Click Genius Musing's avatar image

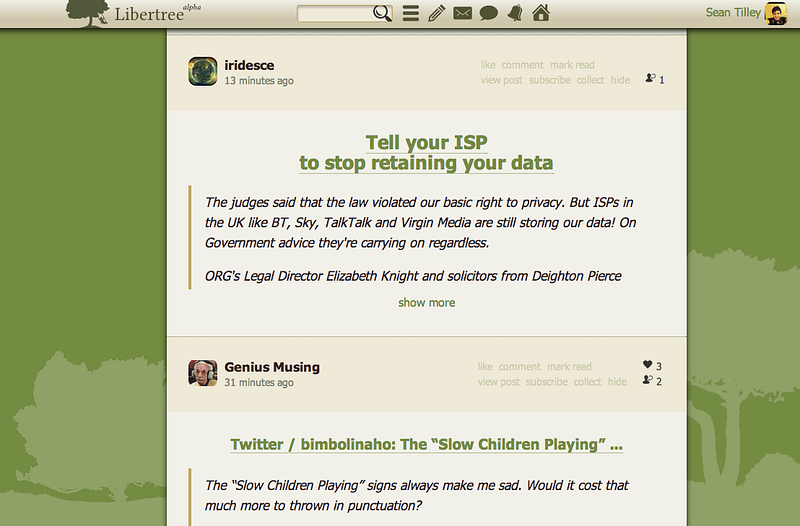coord(203,373)
